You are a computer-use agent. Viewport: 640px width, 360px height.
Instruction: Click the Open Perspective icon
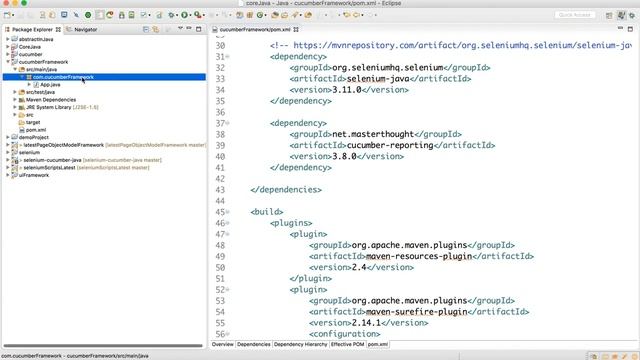609,15
